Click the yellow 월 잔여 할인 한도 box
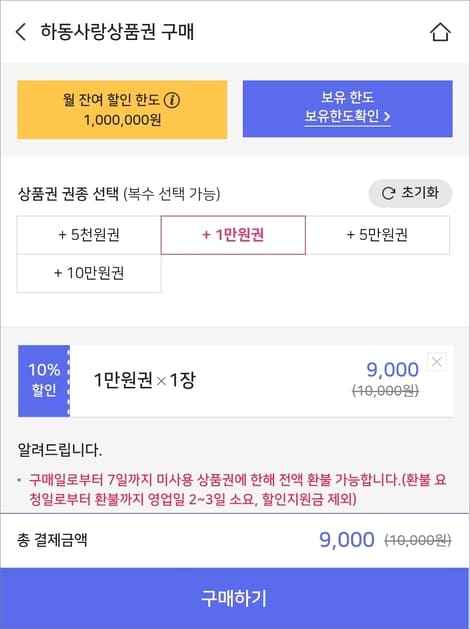The image size is (470, 629). point(122,110)
